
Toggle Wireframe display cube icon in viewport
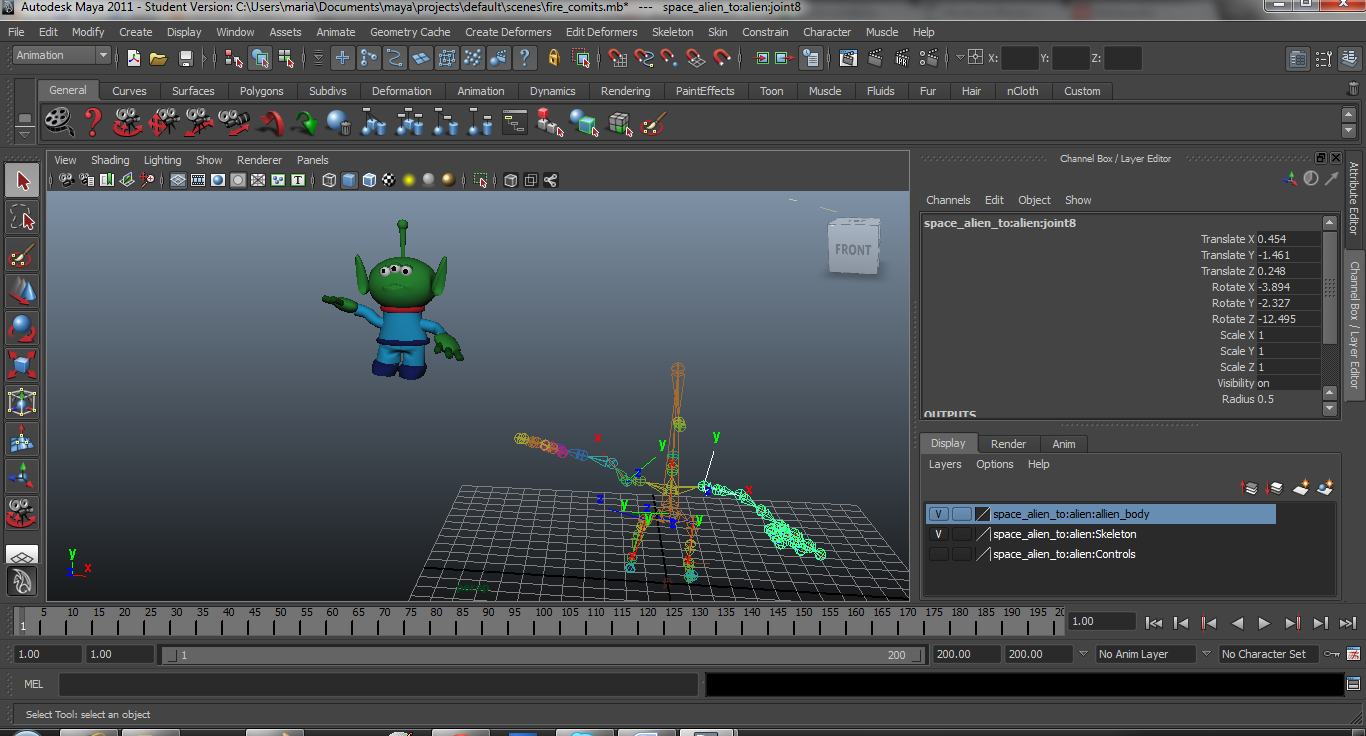click(x=329, y=180)
